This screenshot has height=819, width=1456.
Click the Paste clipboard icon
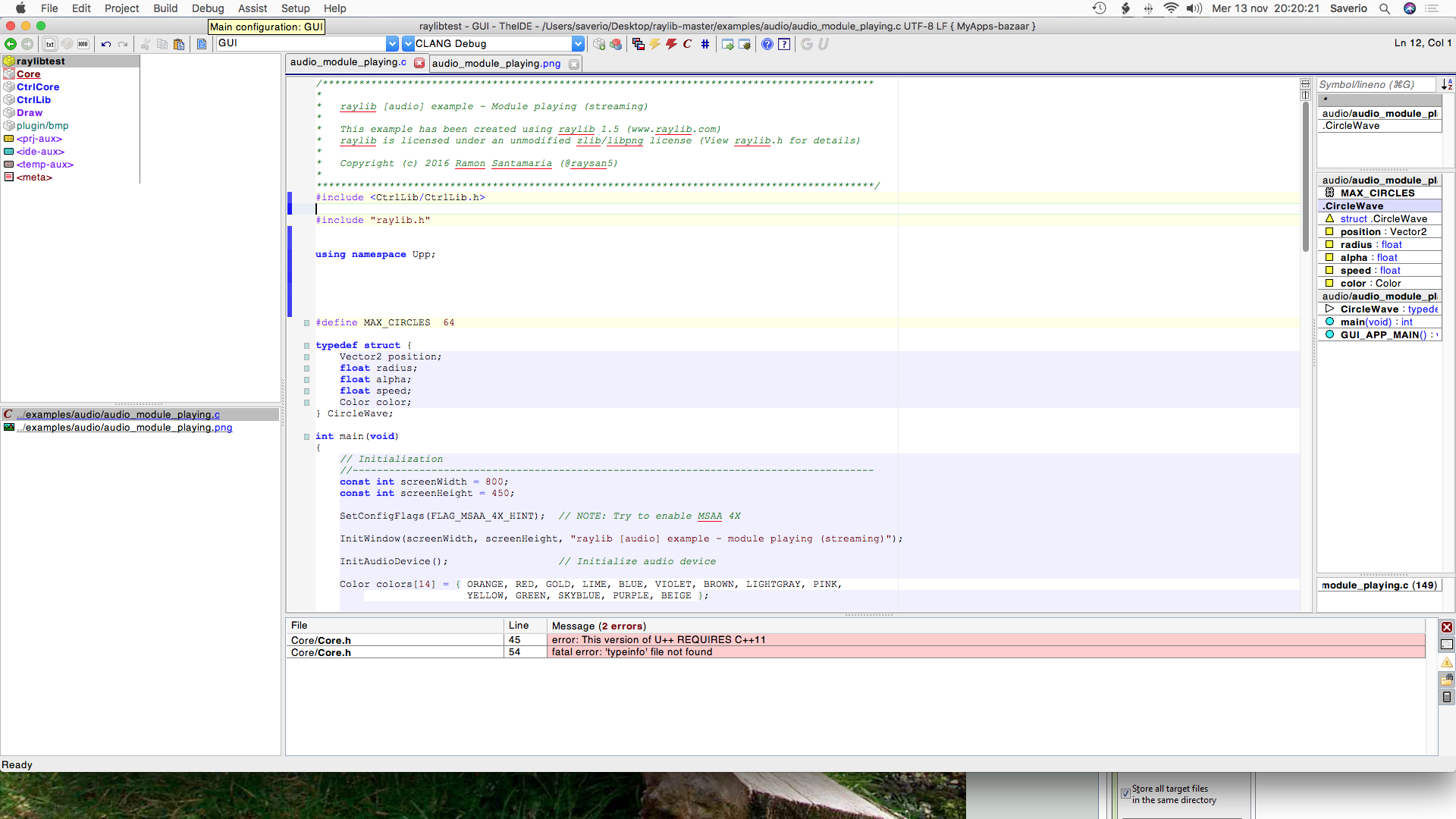point(179,44)
